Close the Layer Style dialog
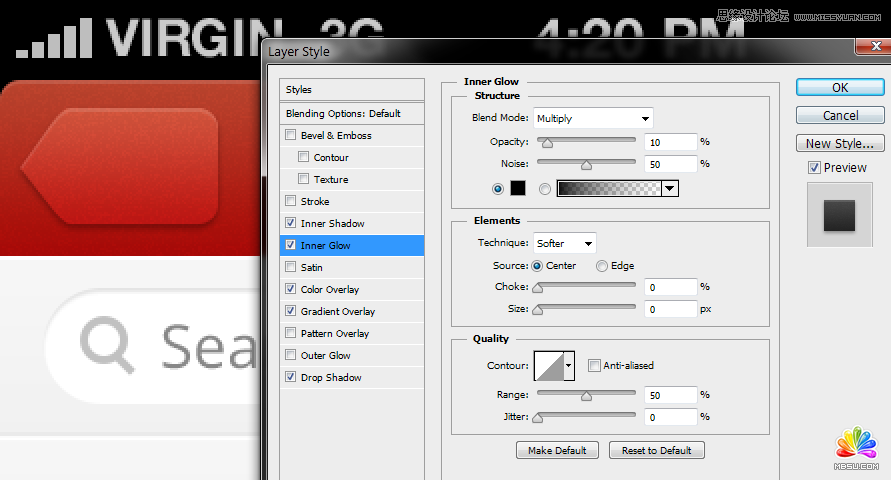Viewport: 891px width, 480px height. [869, 47]
